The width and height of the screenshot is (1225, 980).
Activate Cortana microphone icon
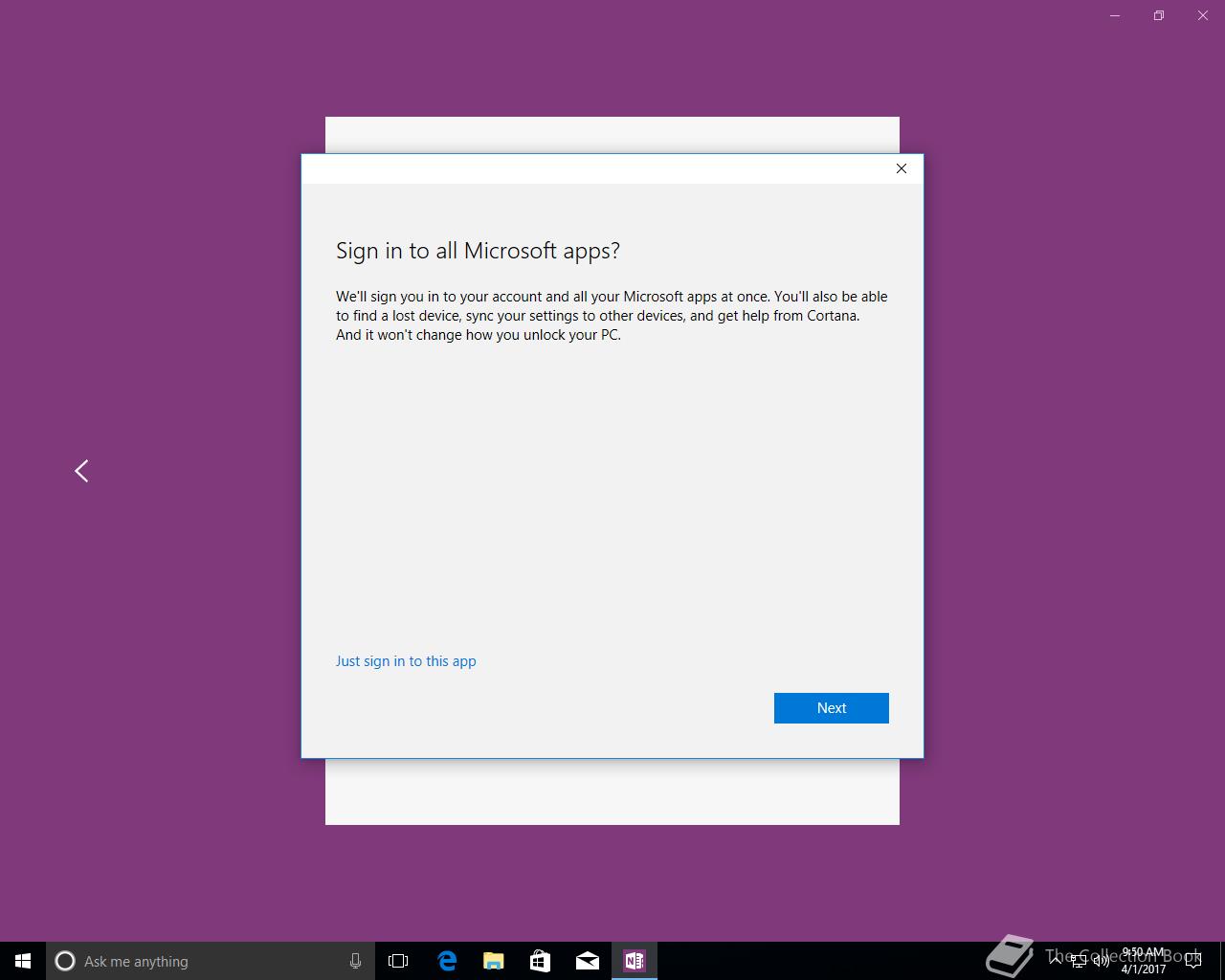point(355,961)
